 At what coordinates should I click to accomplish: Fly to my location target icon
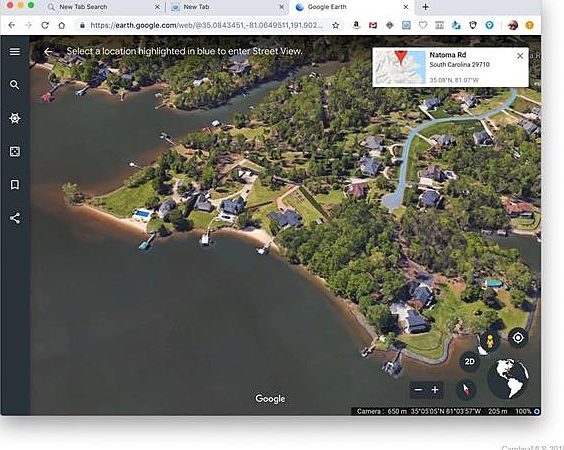(518, 338)
